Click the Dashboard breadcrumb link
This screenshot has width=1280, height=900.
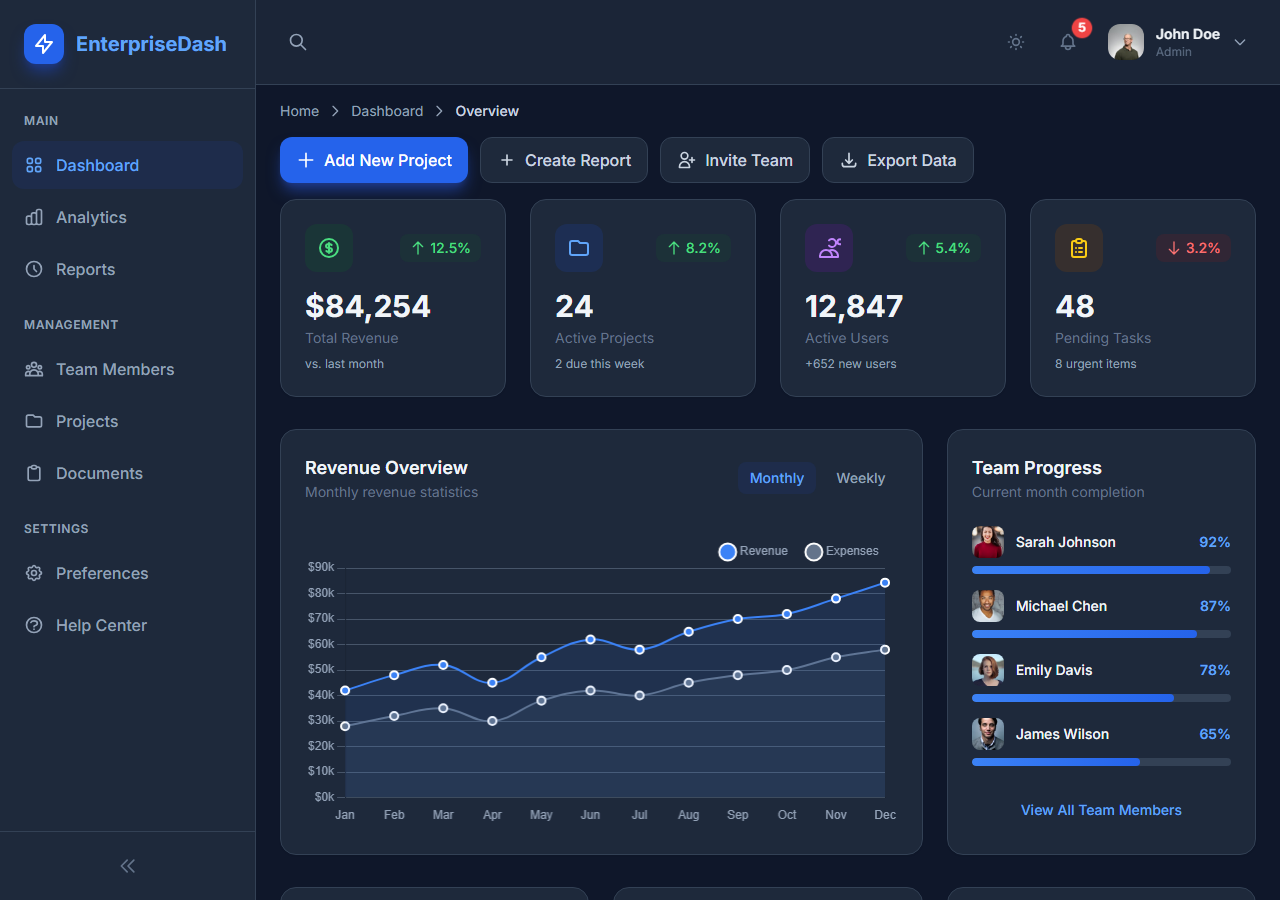387,111
